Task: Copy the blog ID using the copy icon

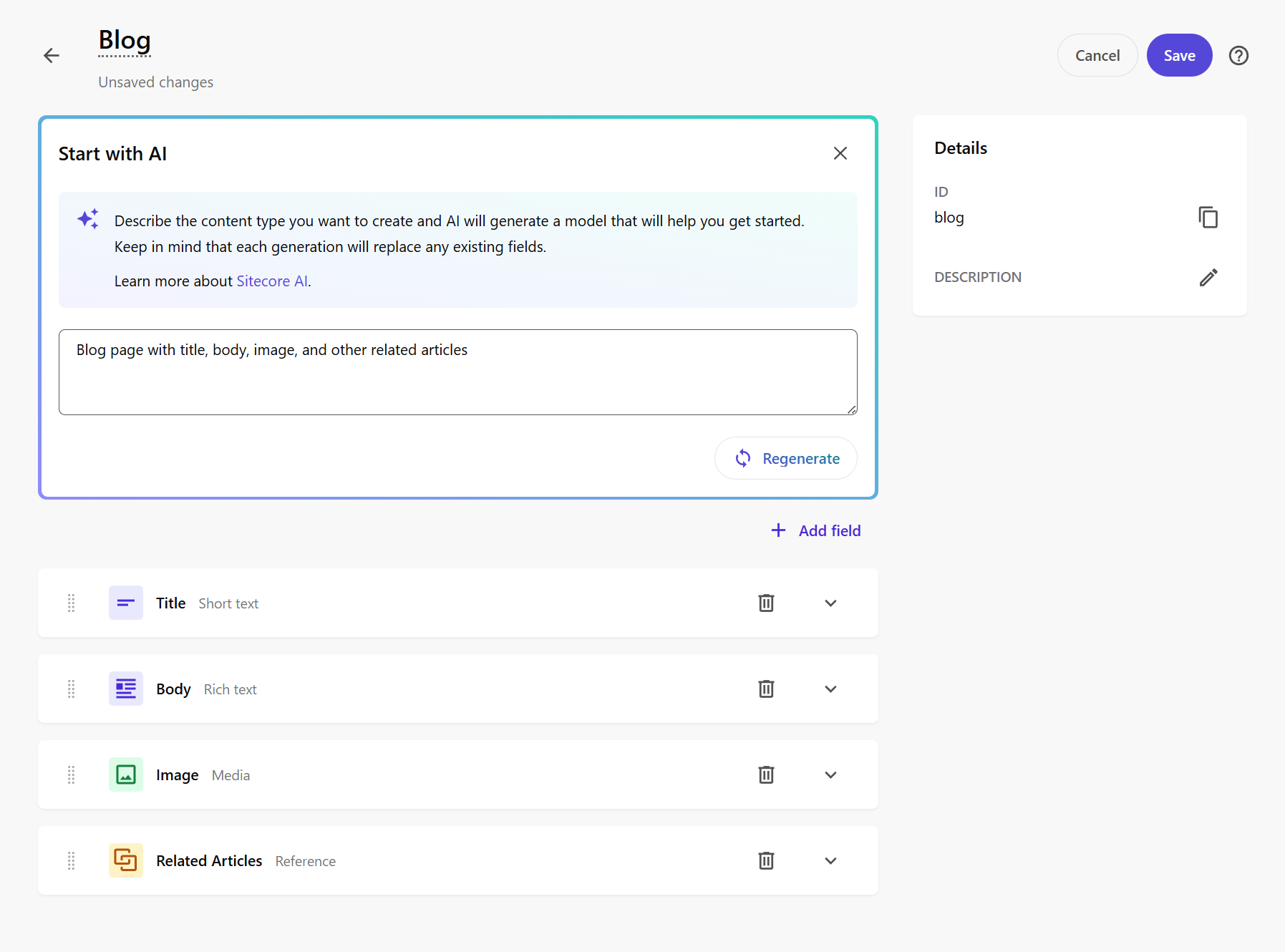Action: pos(1208,217)
